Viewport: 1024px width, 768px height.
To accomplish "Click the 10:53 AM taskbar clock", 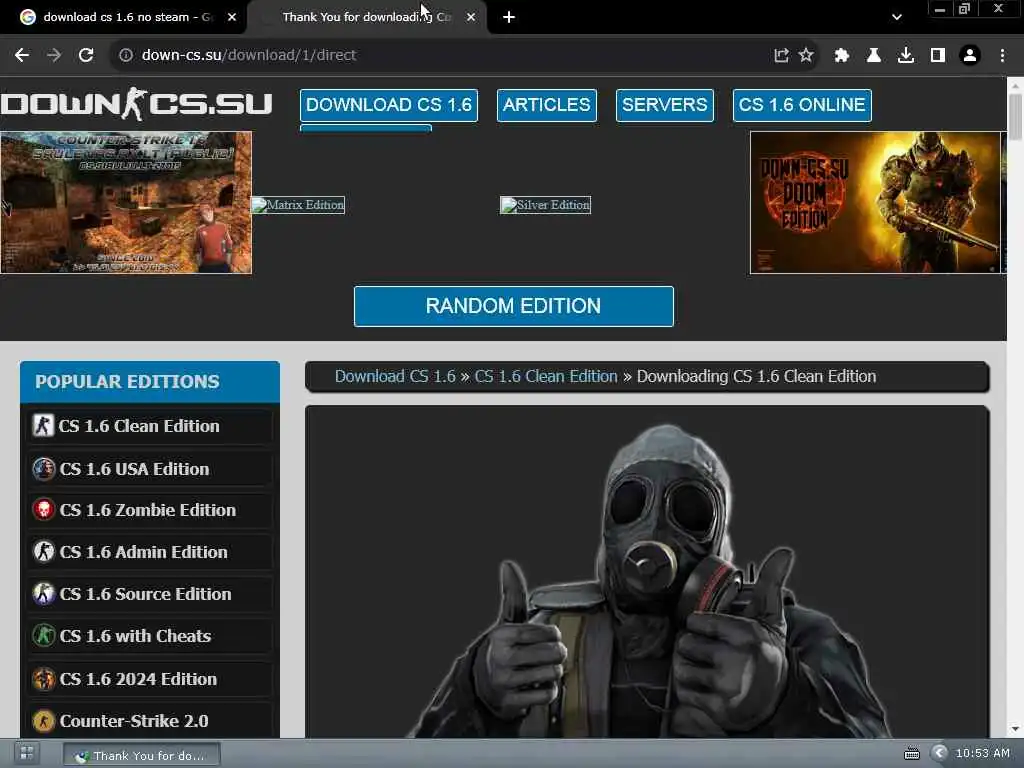I will click(x=982, y=753).
